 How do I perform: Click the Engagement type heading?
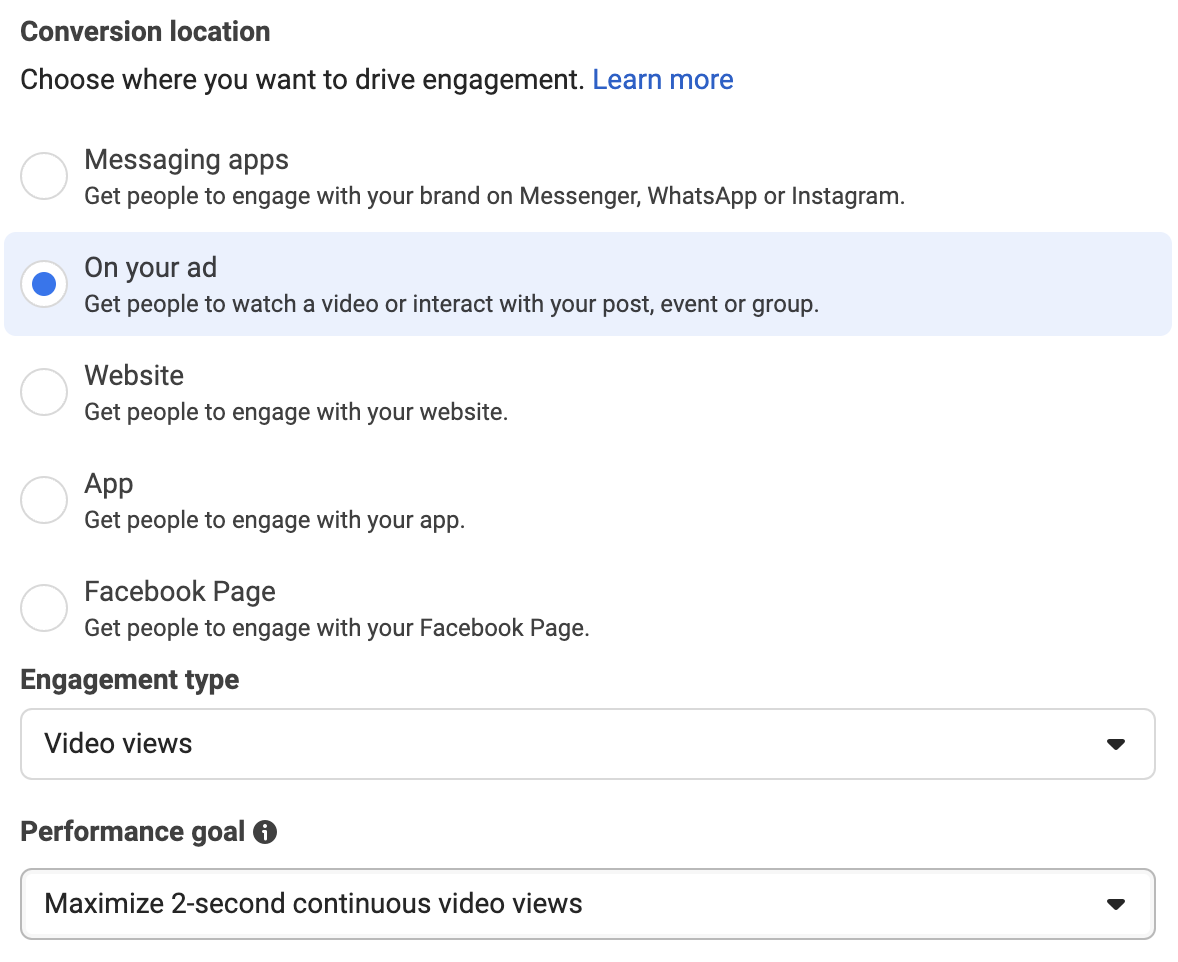click(129, 679)
